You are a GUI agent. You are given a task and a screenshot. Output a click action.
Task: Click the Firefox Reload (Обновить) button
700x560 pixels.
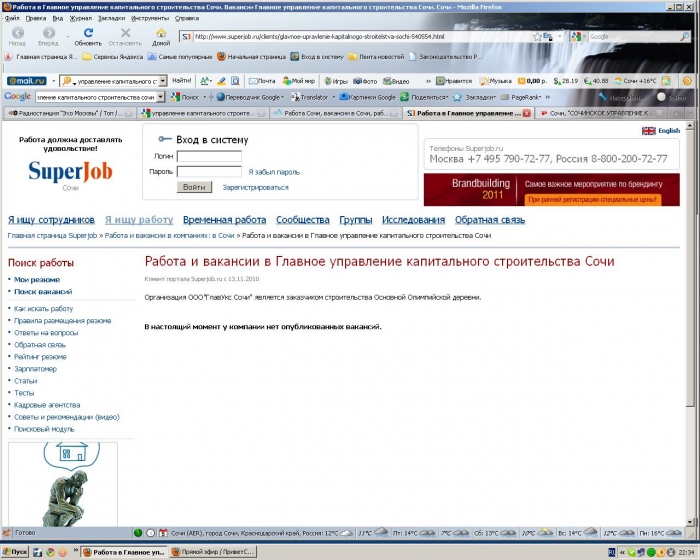[x=88, y=34]
